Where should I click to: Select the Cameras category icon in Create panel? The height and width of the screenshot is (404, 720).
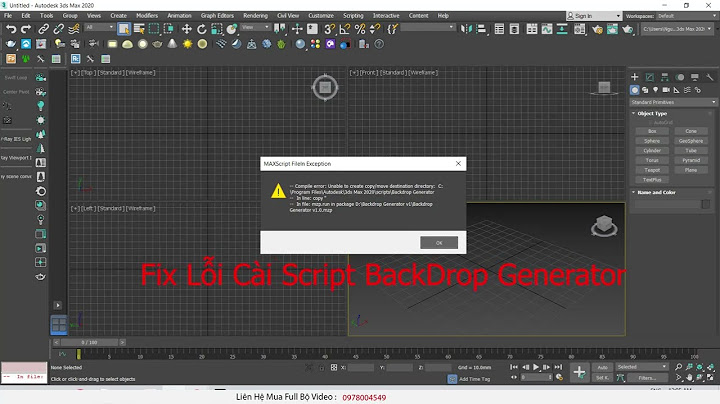pyautogui.click(x=666, y=90)
